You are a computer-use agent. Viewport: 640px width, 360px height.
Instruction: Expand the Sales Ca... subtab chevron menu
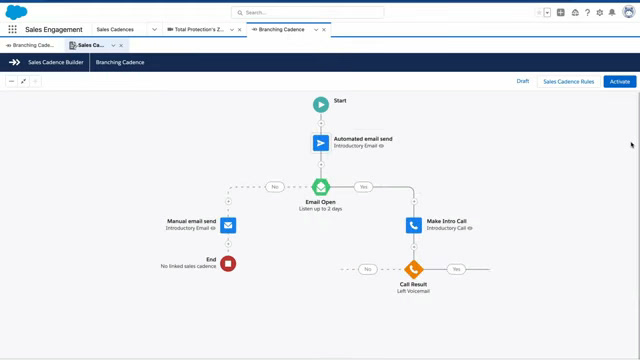click(x=113, y=46)
